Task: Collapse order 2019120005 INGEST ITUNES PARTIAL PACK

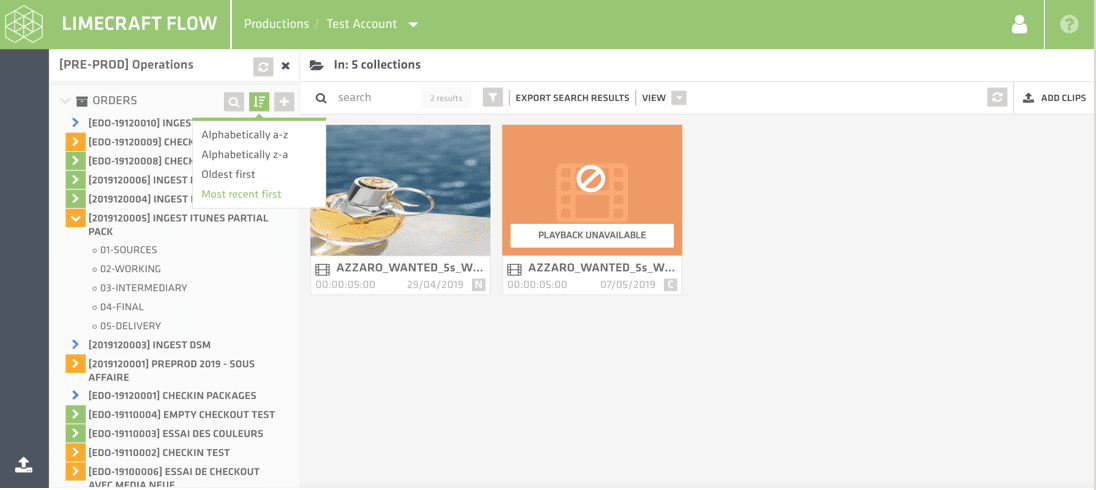Action: pyautogui.click(x=75, y=218)
